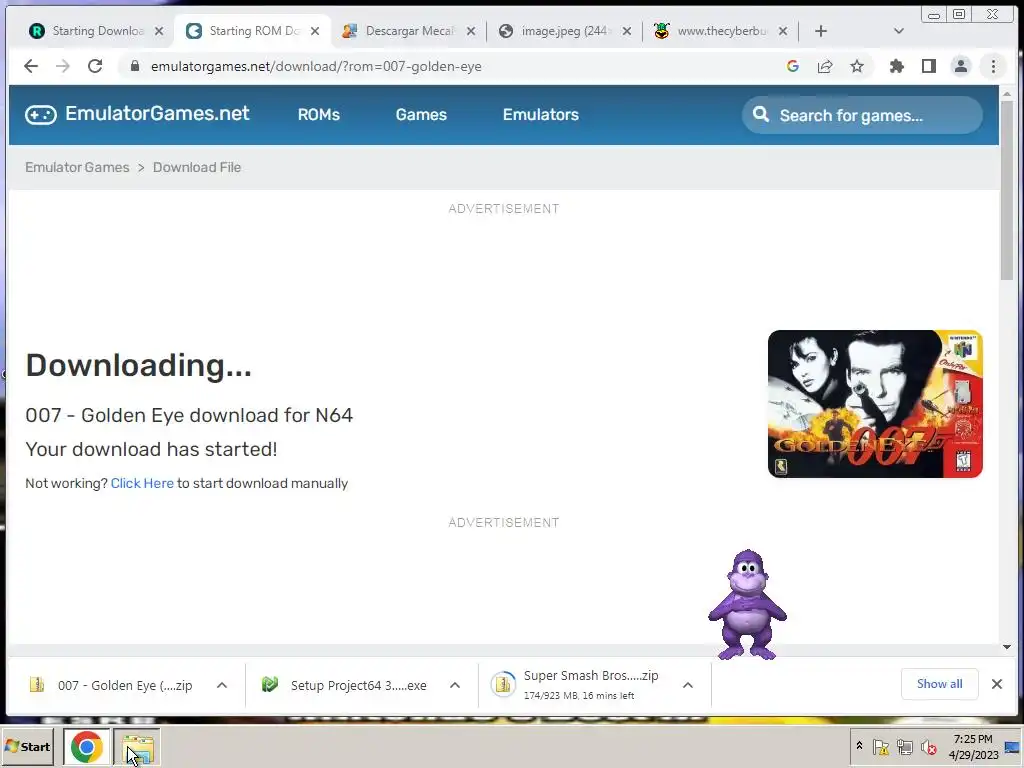The height and width of the screenshot is (768, 1024).
Task: Click the EmulatorGames.net logo
Action: [137, 114]
